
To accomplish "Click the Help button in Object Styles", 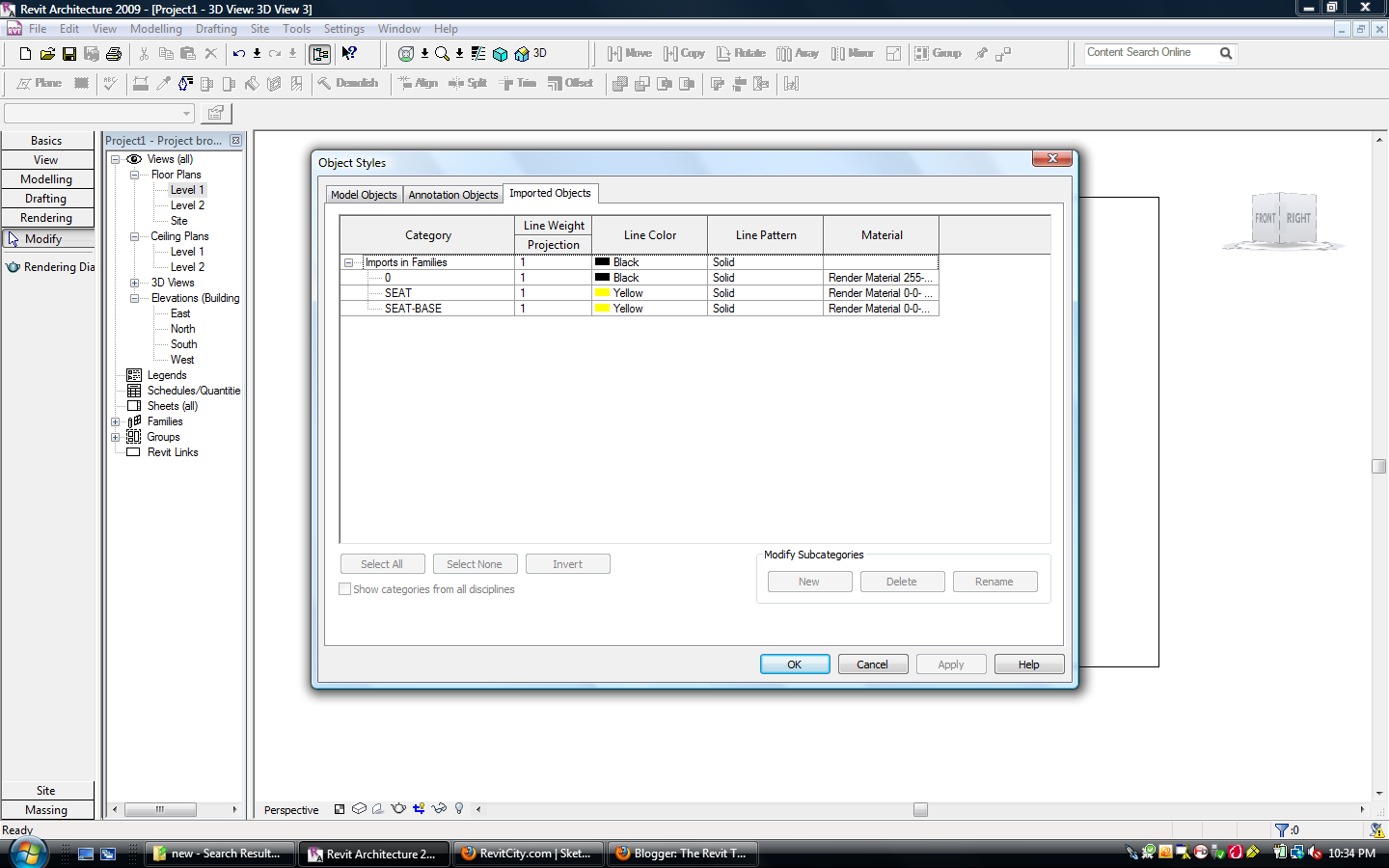I will 1029,665.
